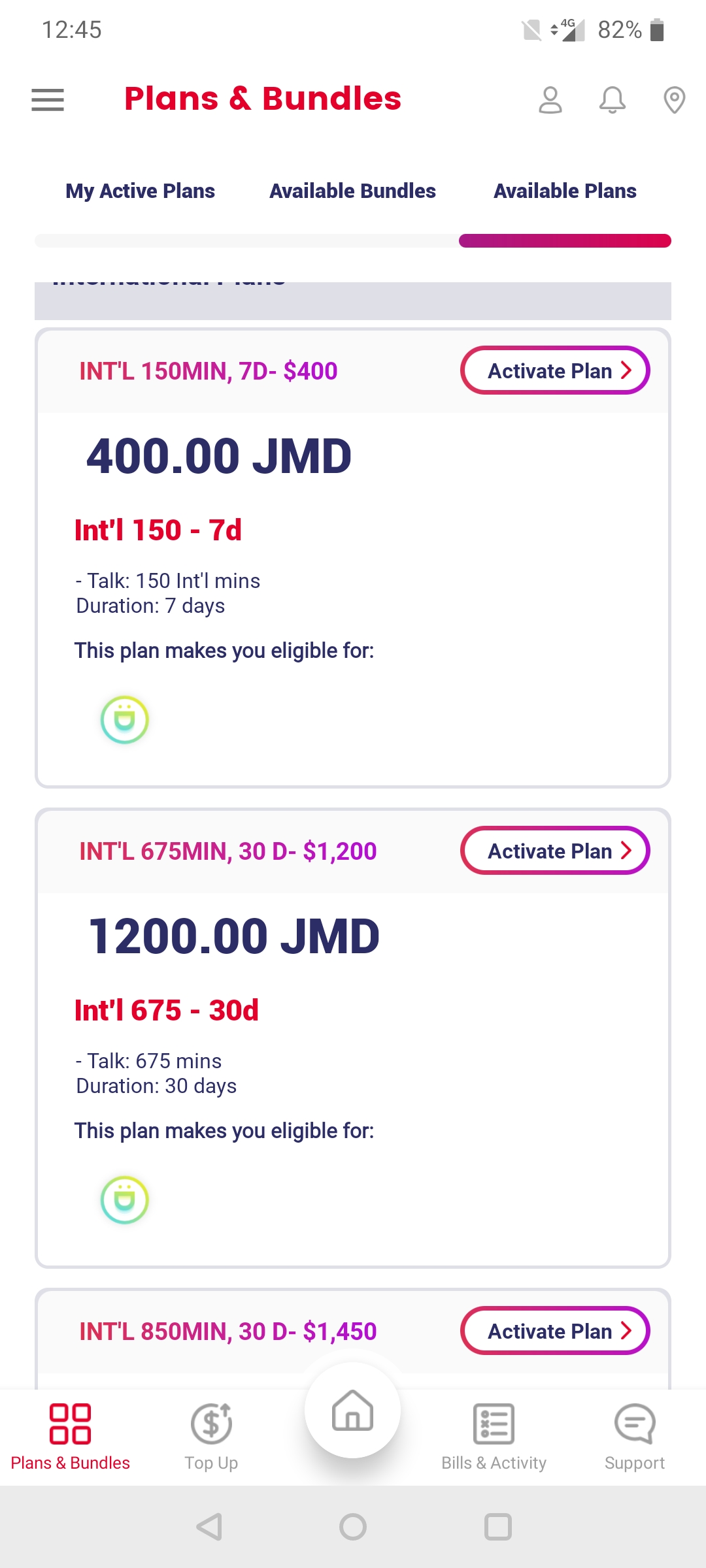Open the 1200.00 JMD plan card
The width and height of the screenshot is (706, 1568).
[x=353, y=1045]
